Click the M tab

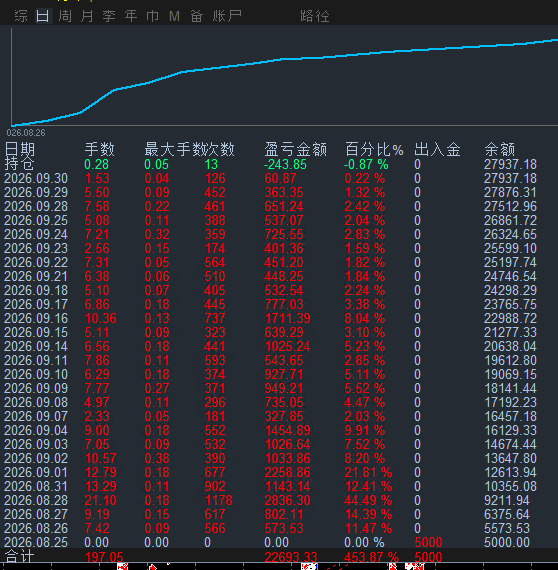tap(174, 16)
